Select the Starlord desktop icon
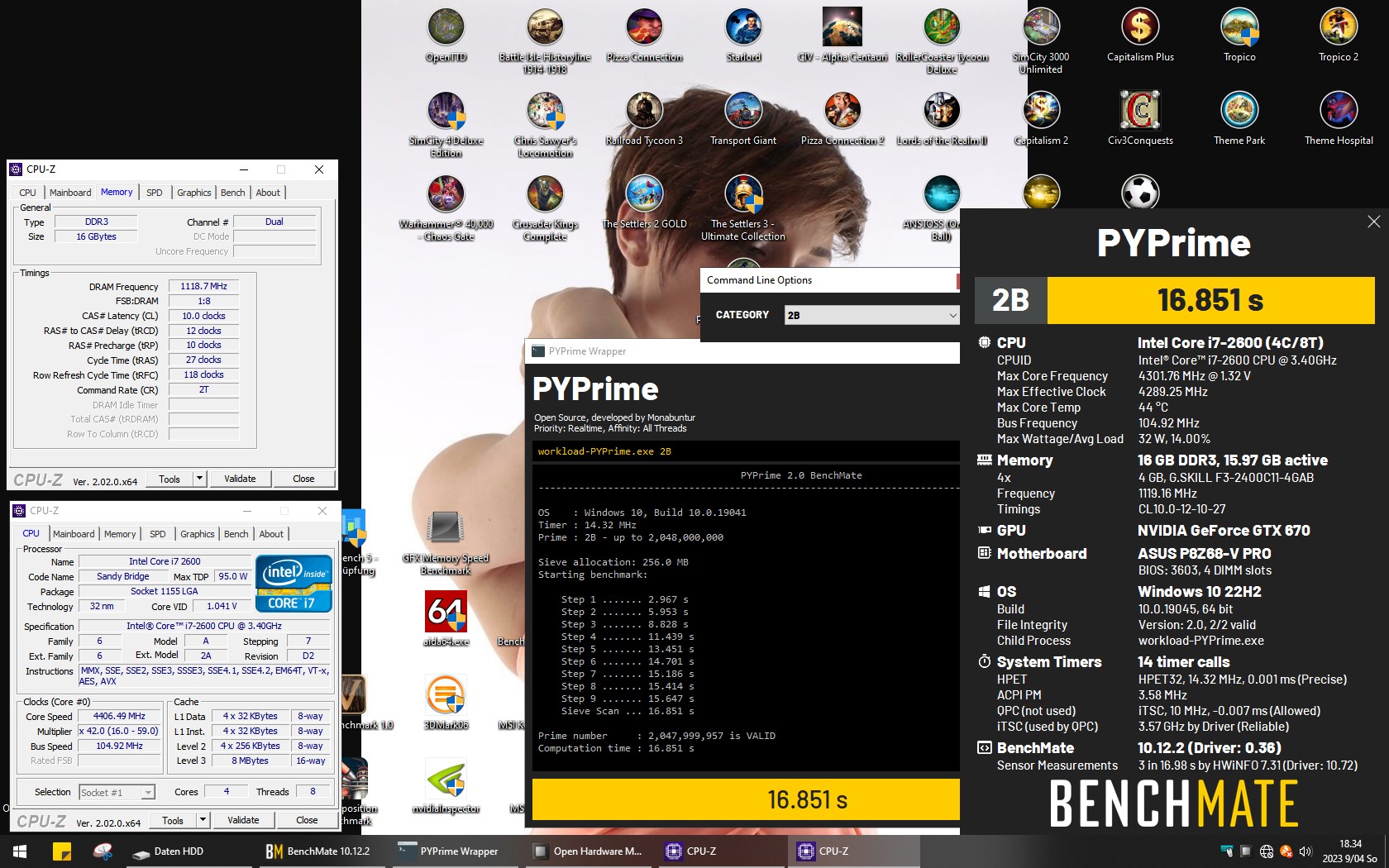The height and width of the screenshot is (868, 1389). coord(743,36)
